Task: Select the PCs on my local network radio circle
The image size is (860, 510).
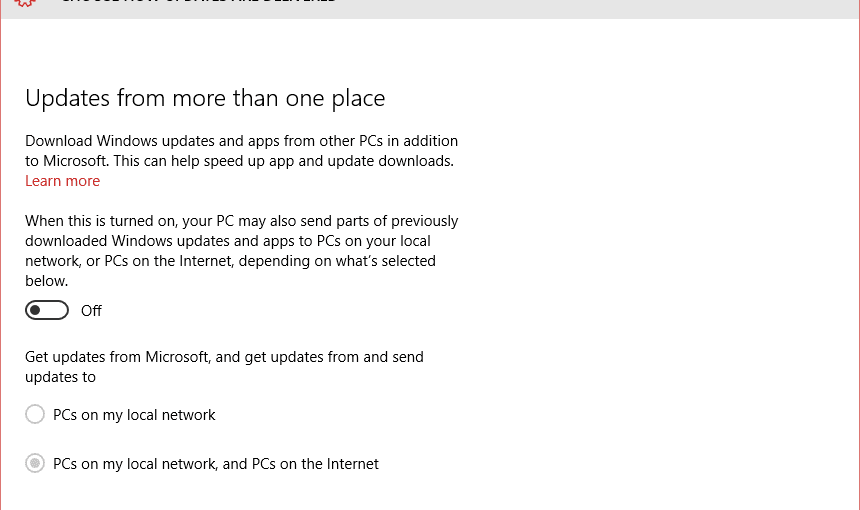Action: [x=35, y=415]
